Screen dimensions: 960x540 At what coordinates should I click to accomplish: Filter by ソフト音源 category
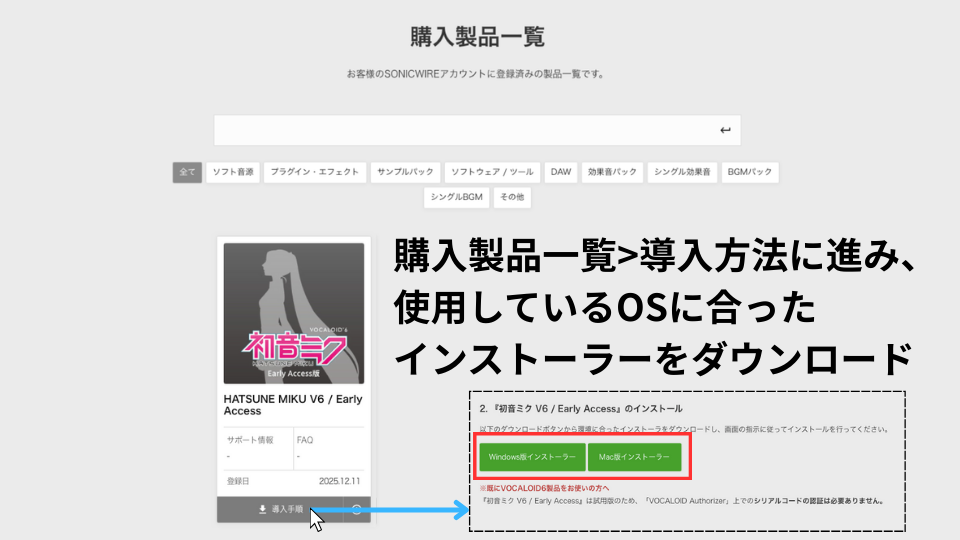click(234, 172)
